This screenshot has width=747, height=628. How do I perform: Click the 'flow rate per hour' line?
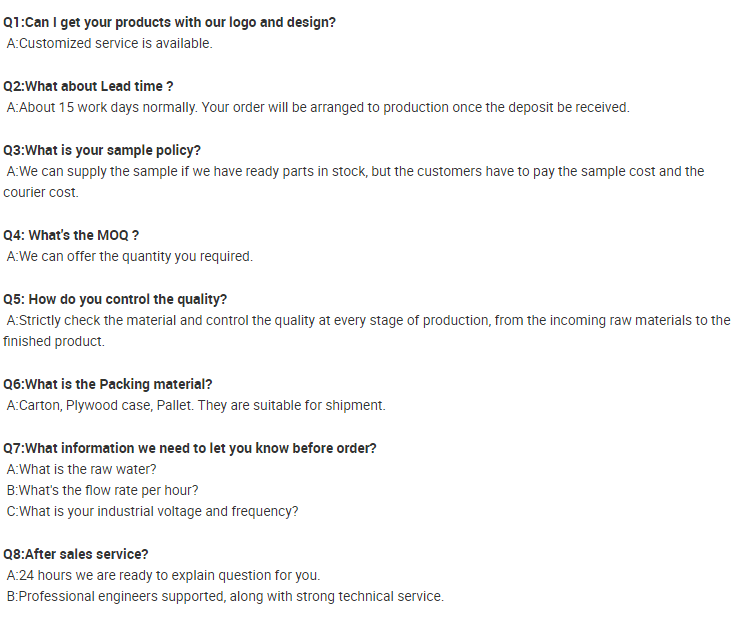[102, 490]
